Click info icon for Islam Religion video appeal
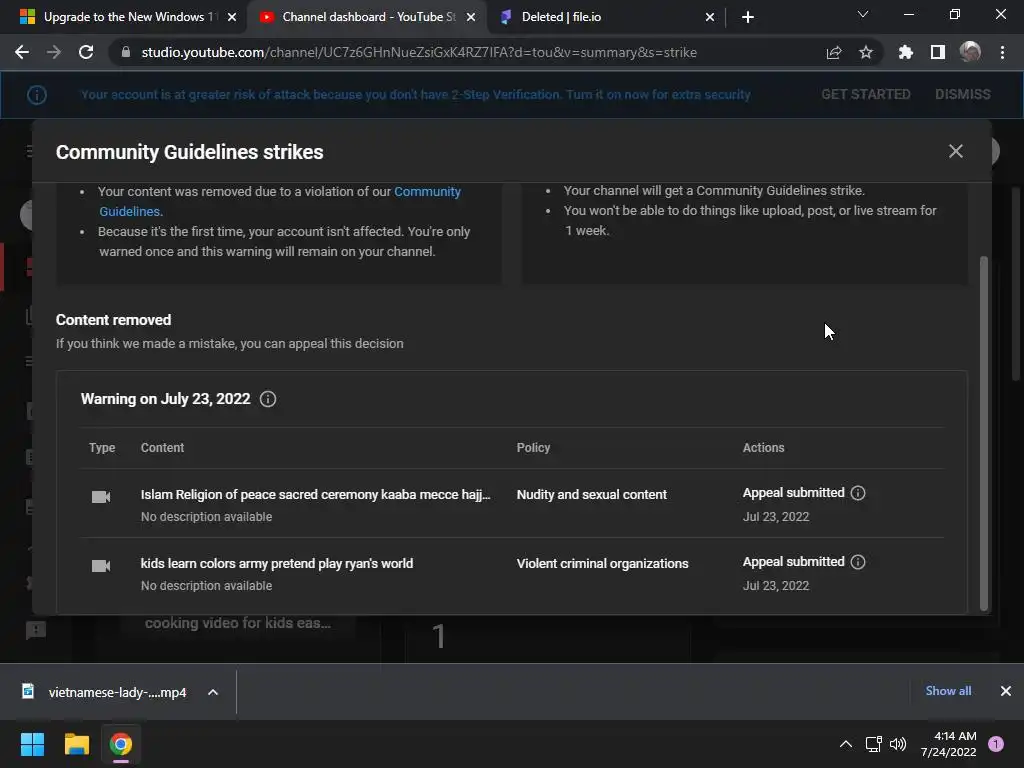Image resolution: width=1024 pixels, height=768 pixels. (858, 493)
